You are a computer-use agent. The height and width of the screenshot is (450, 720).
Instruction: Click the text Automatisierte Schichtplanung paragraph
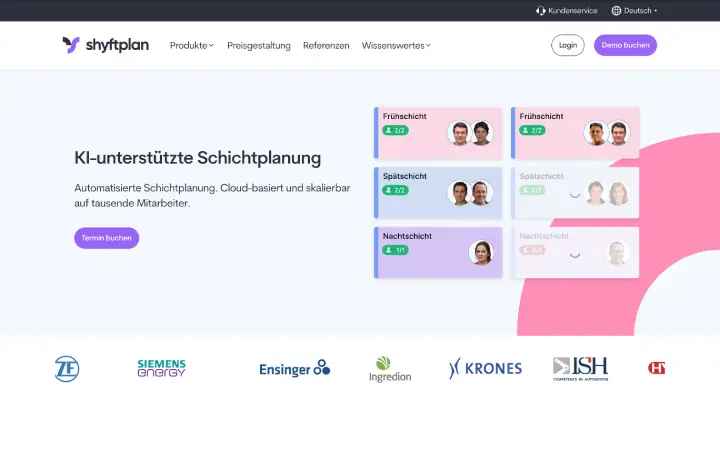pyautogui.click(x=212, y=196)
